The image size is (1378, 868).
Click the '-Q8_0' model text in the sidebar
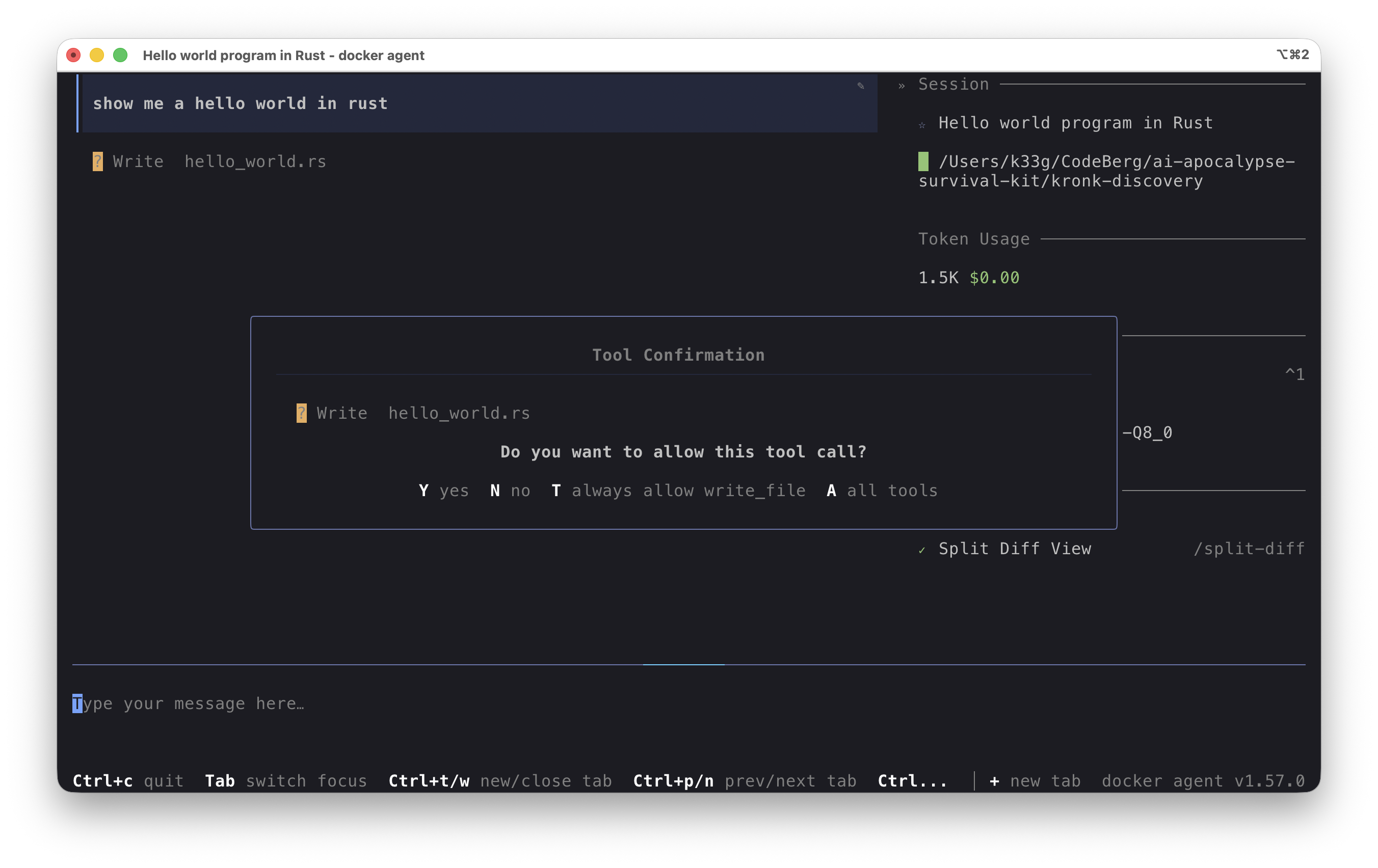1147,432
